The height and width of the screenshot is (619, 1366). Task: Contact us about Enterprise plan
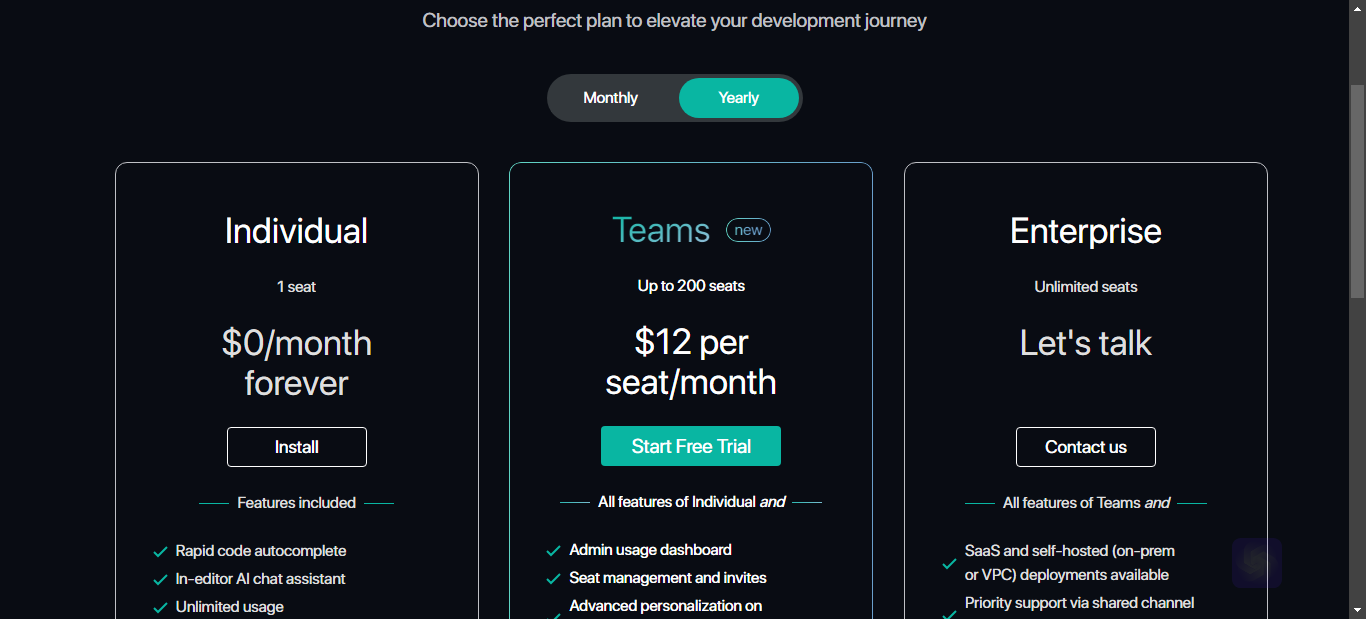(1086, 447)
